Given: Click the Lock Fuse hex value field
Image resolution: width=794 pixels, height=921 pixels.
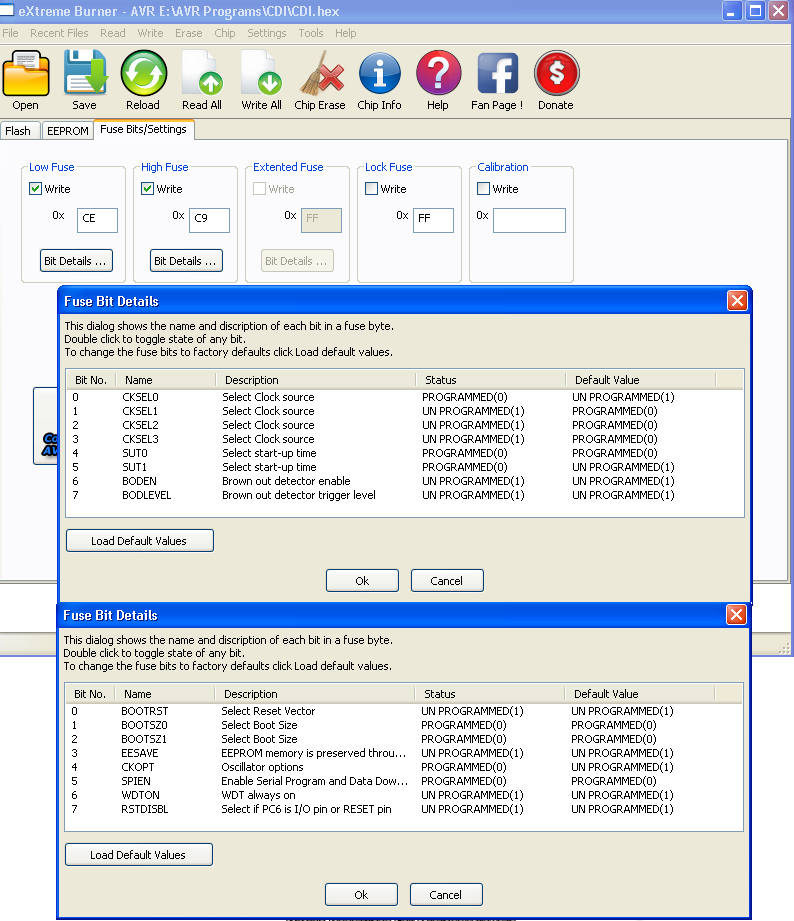Looking at the screenshot, I should 433,220.
